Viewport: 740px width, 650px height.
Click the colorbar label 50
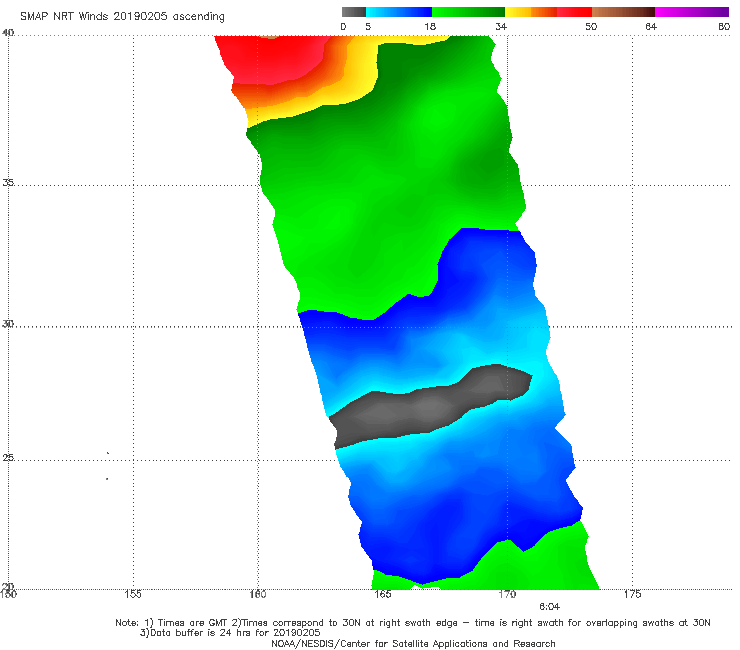(x=591, y=27)
